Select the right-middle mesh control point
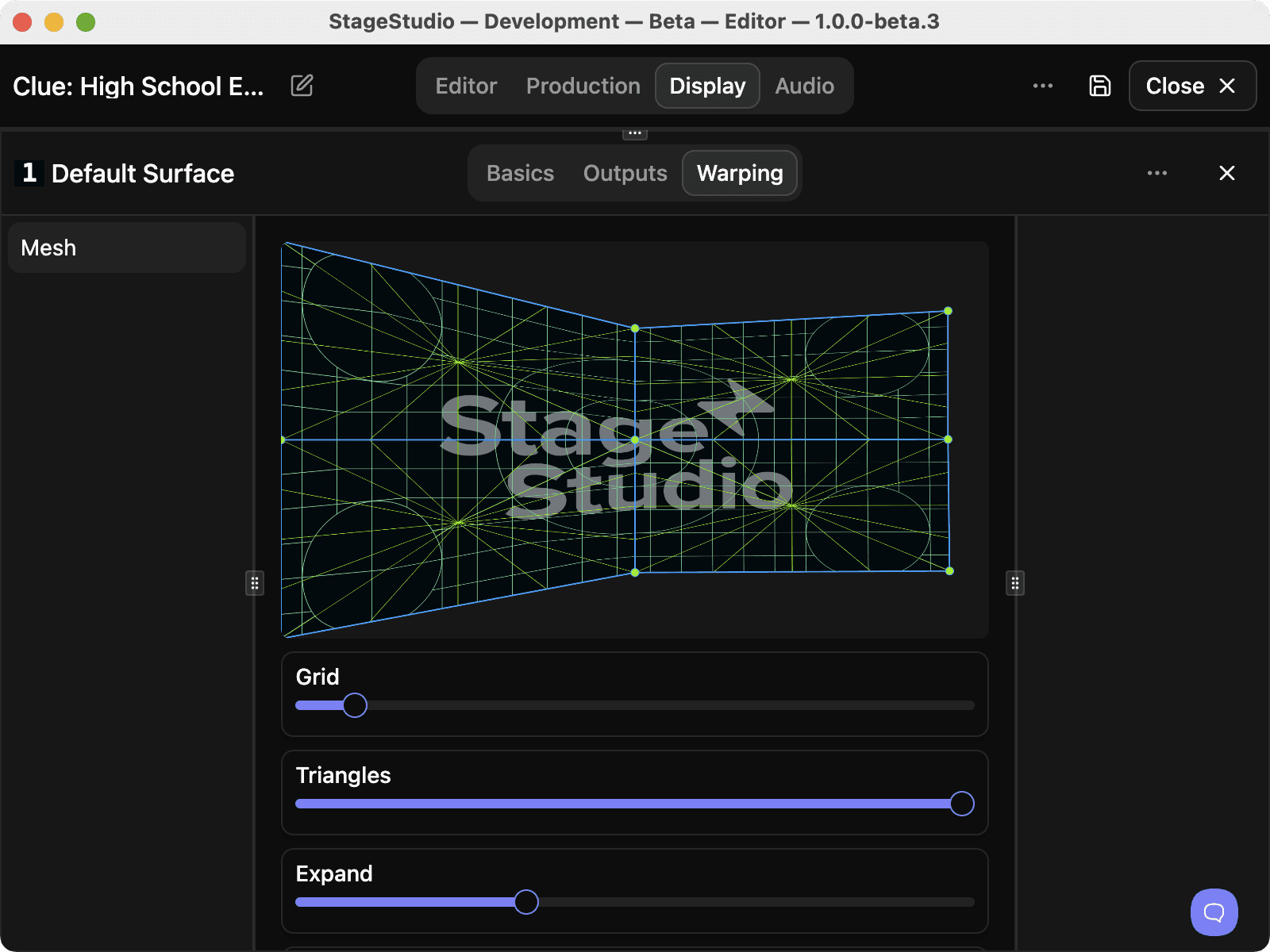1270x952 pixels. pos(949,439)
